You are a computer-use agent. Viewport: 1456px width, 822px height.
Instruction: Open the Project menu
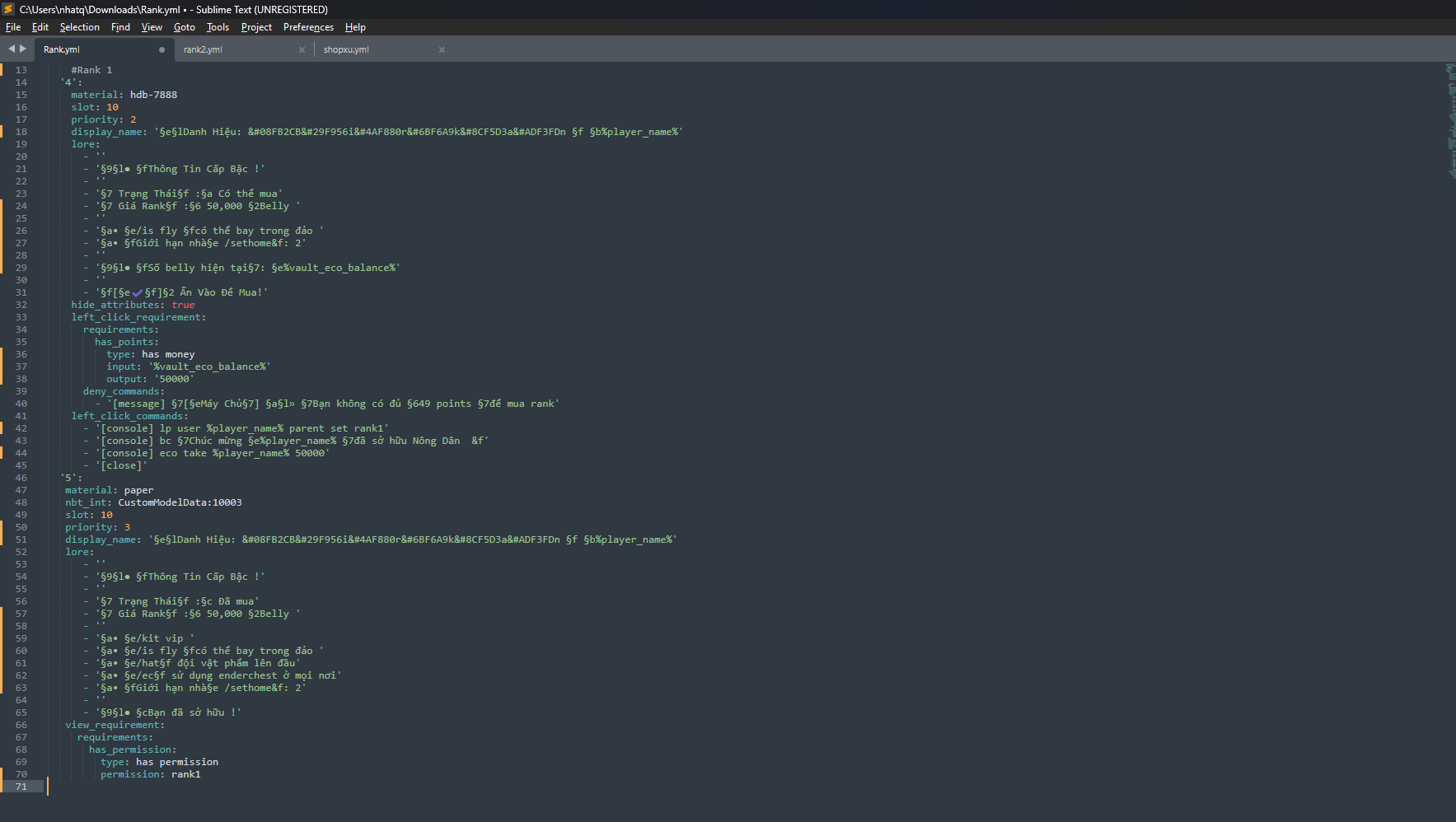[256, 27]
